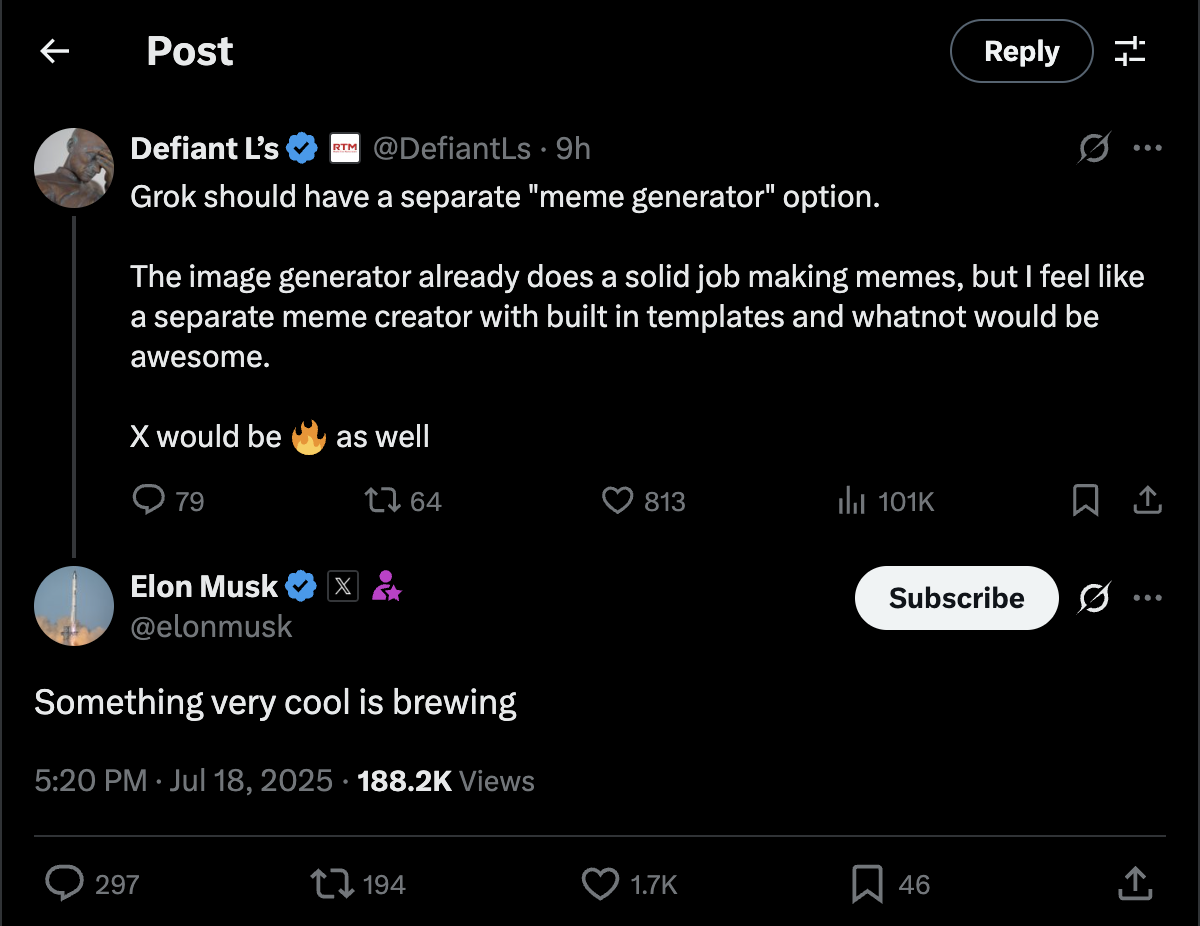Open more options on Elon Musk's post
Image resolution: width=1200 pixels, height=926 pixels.
coord(1147,598)
